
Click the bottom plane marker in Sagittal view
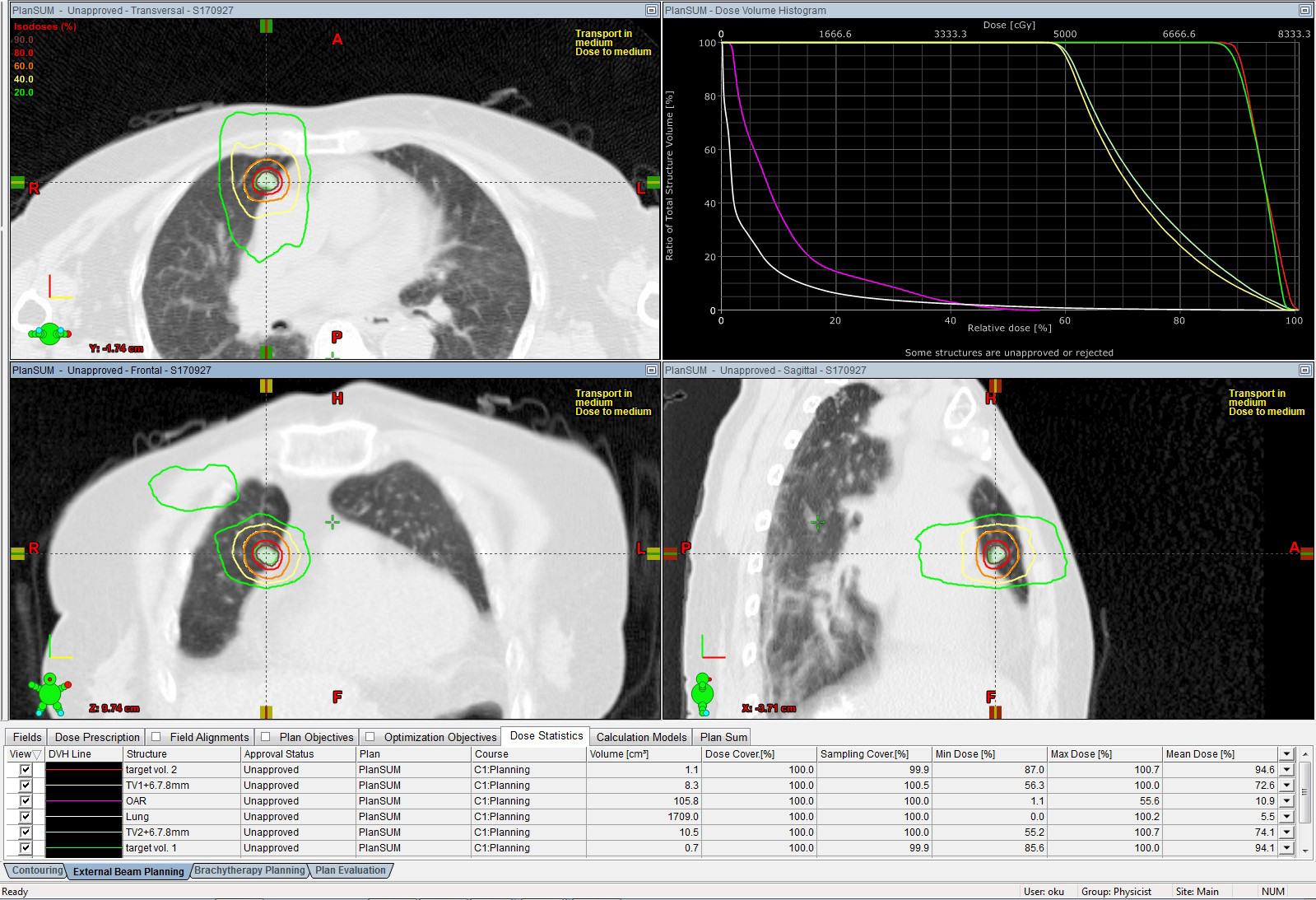click(995, 711)
